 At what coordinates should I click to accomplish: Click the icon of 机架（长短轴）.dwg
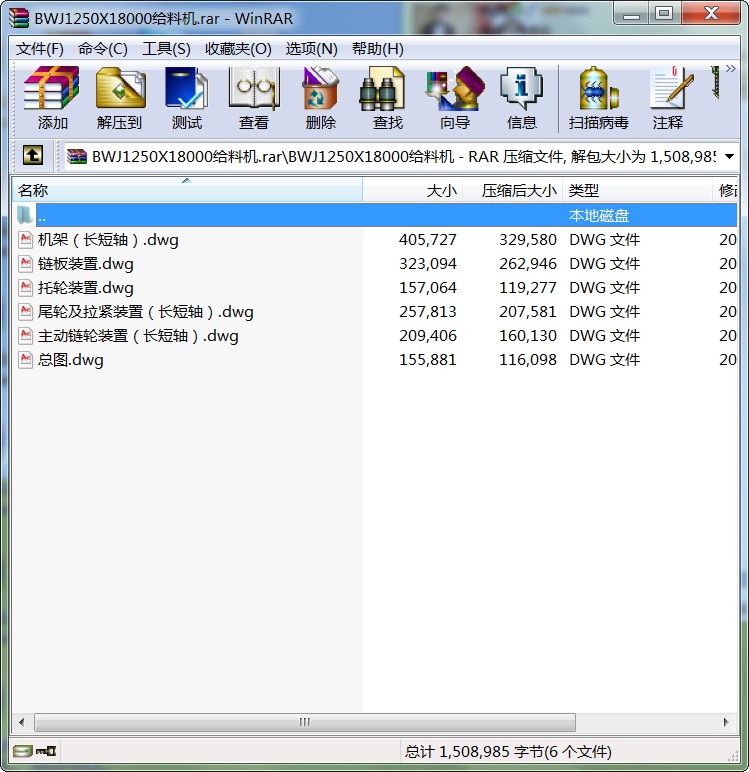[x=26, y=240]
